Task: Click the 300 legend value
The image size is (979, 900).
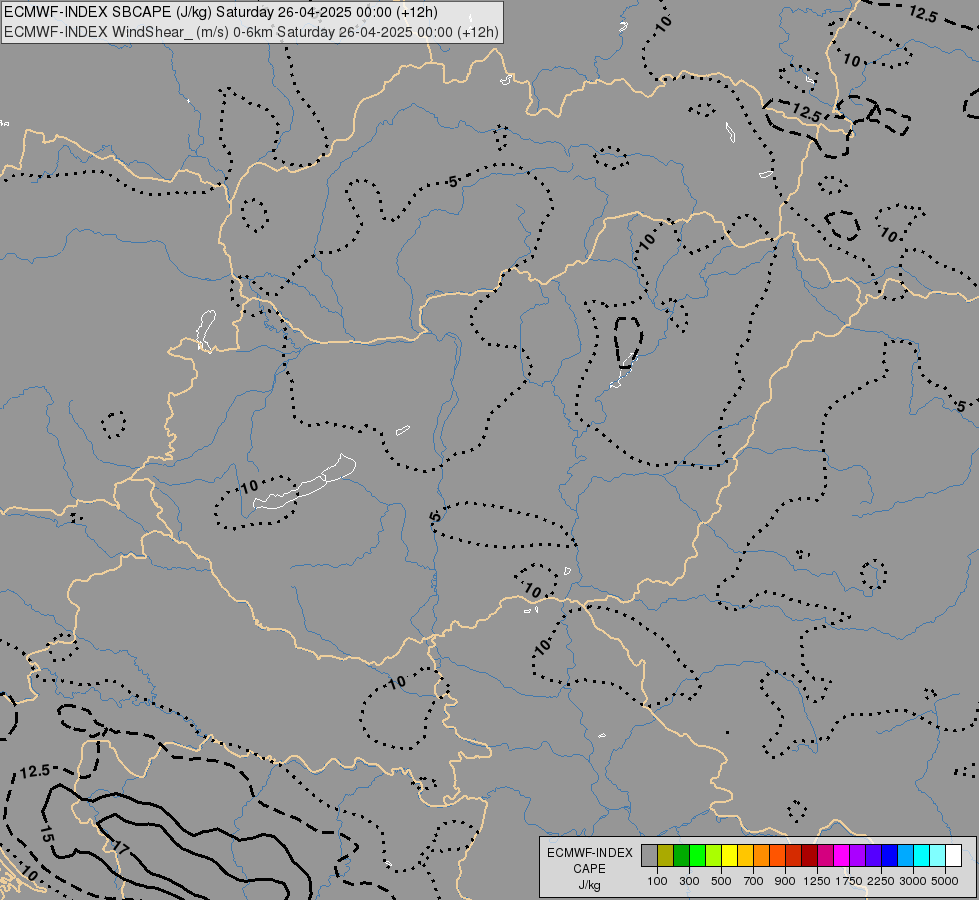Action: (x=689, y=881)
